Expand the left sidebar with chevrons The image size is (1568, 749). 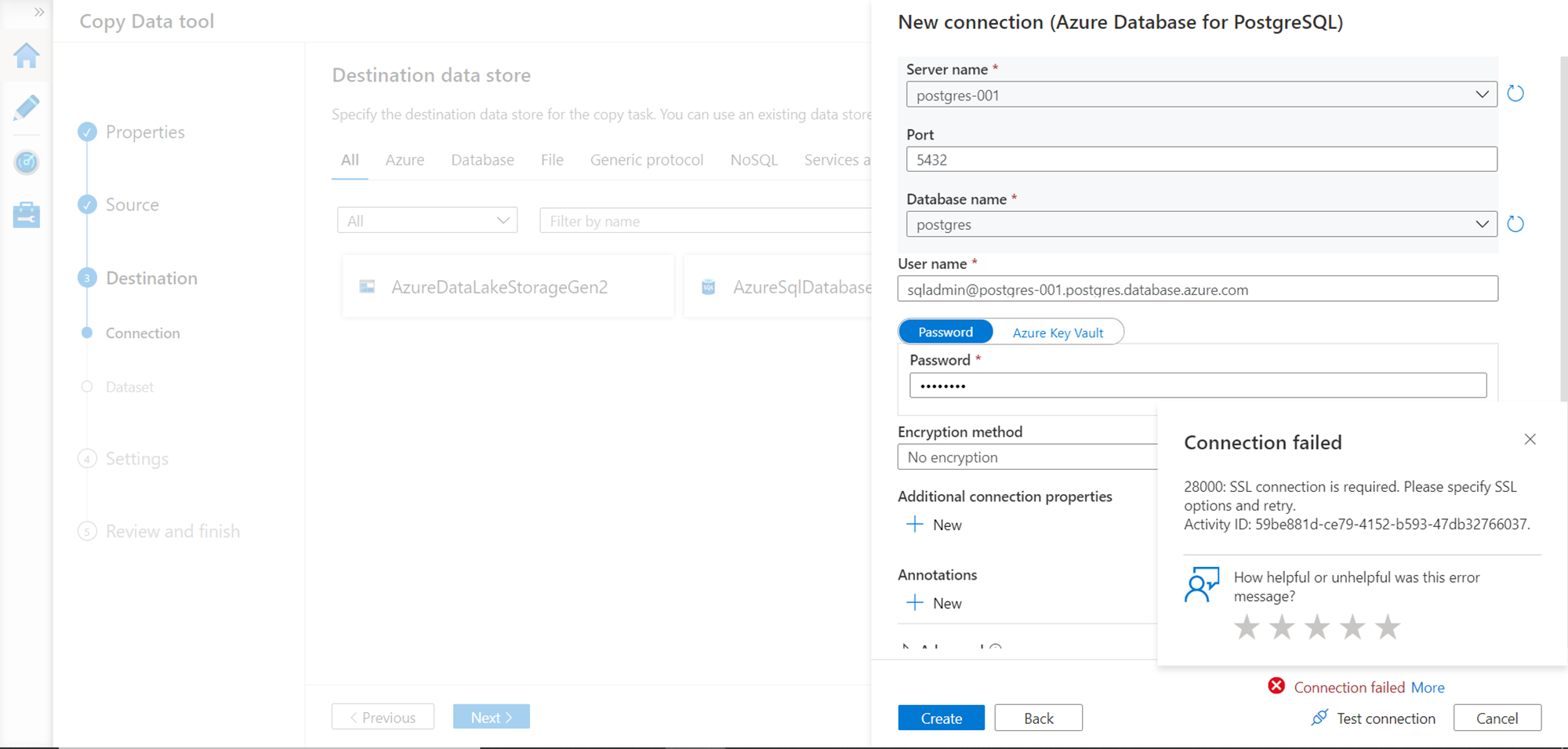coord(38,13)
